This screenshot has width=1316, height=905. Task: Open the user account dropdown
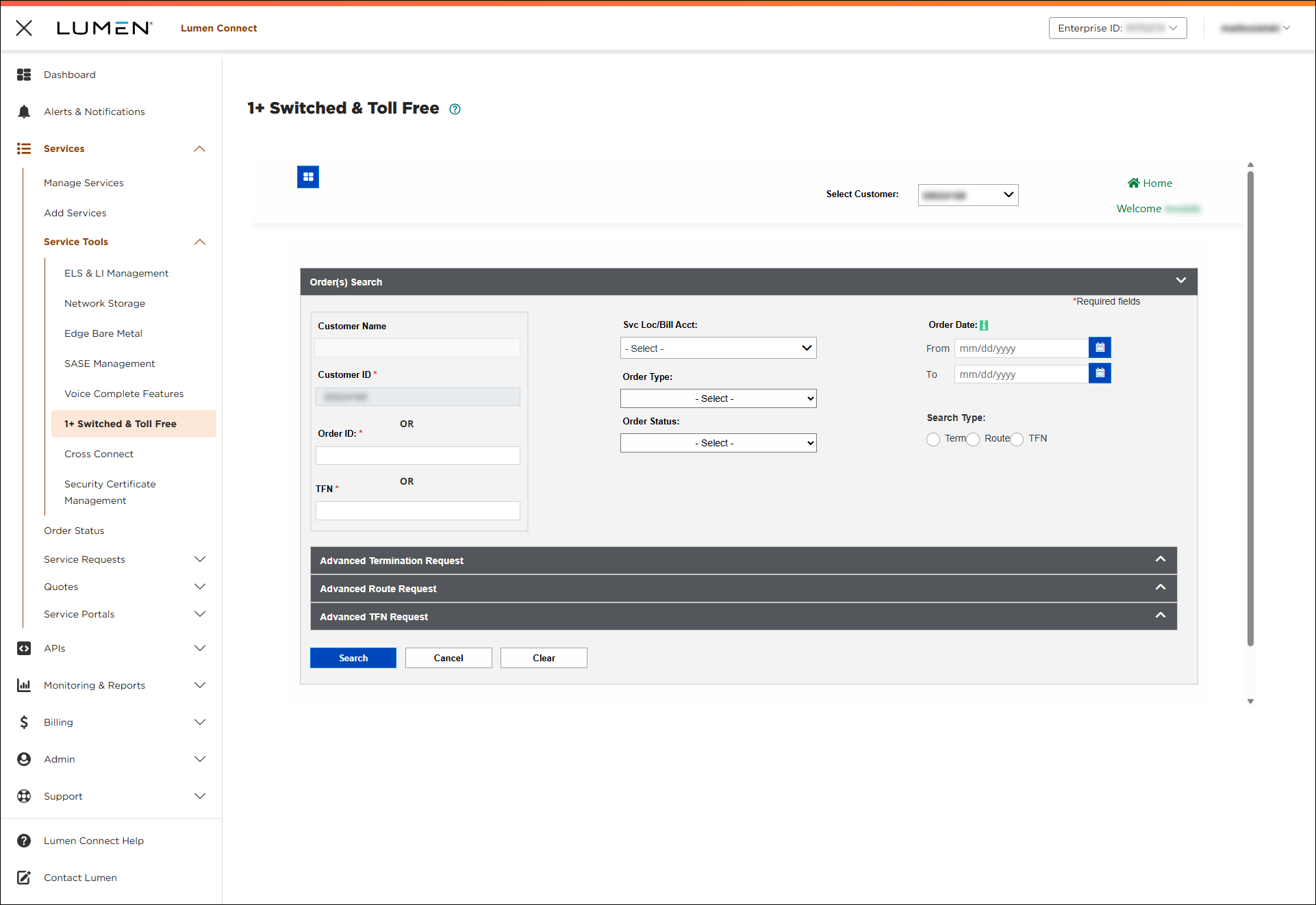point(1256,28)
